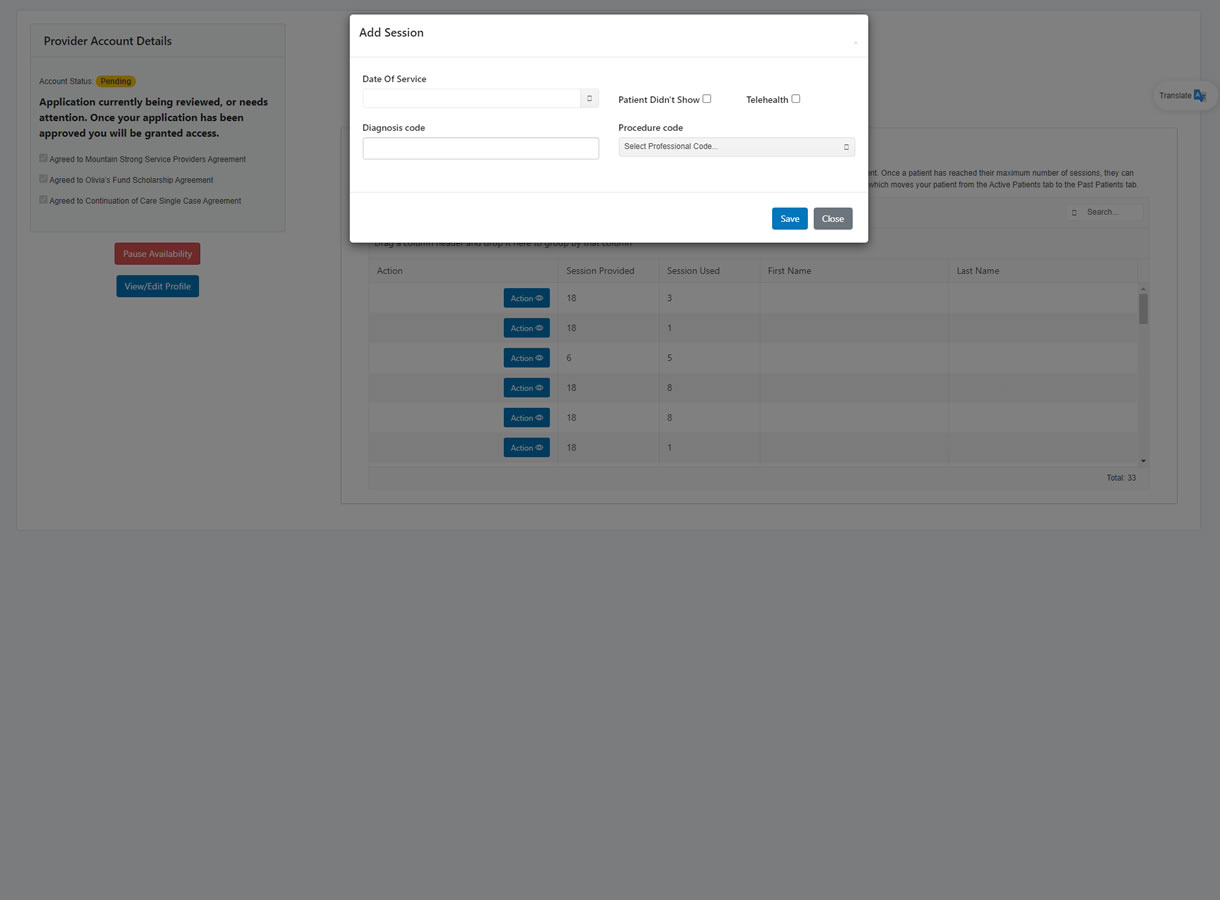The image size is (1220, 900).
Task: Enable the Telehealth checkbox
Action: coord(796,99)
